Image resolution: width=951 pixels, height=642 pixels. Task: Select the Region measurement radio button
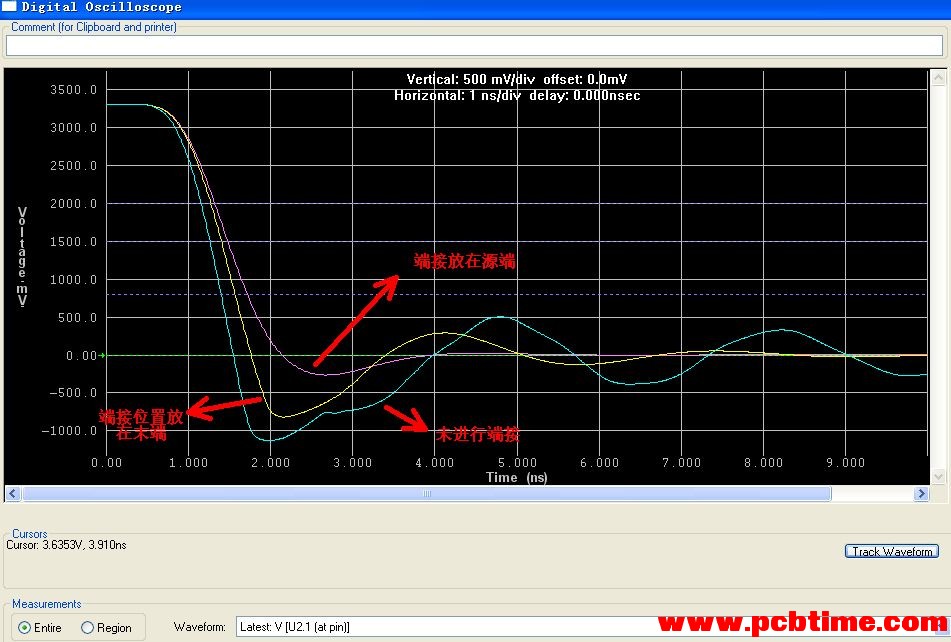[x=87, y=627]
